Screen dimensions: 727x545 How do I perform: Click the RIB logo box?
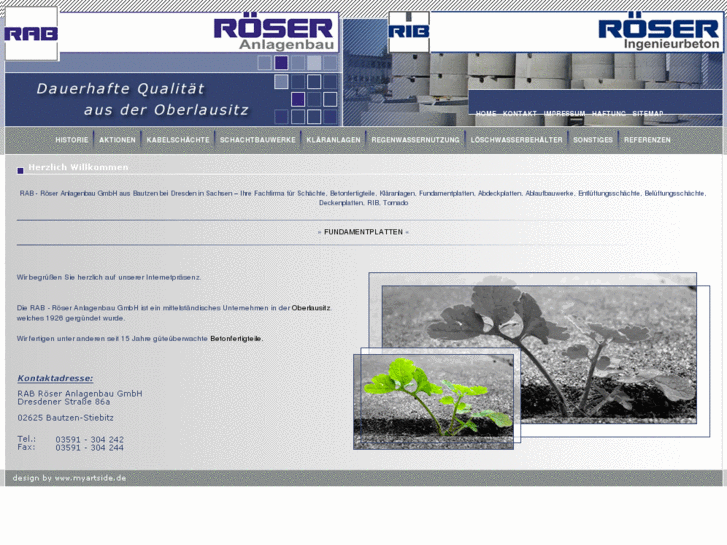pyautogui.click(x=408, y=32)
